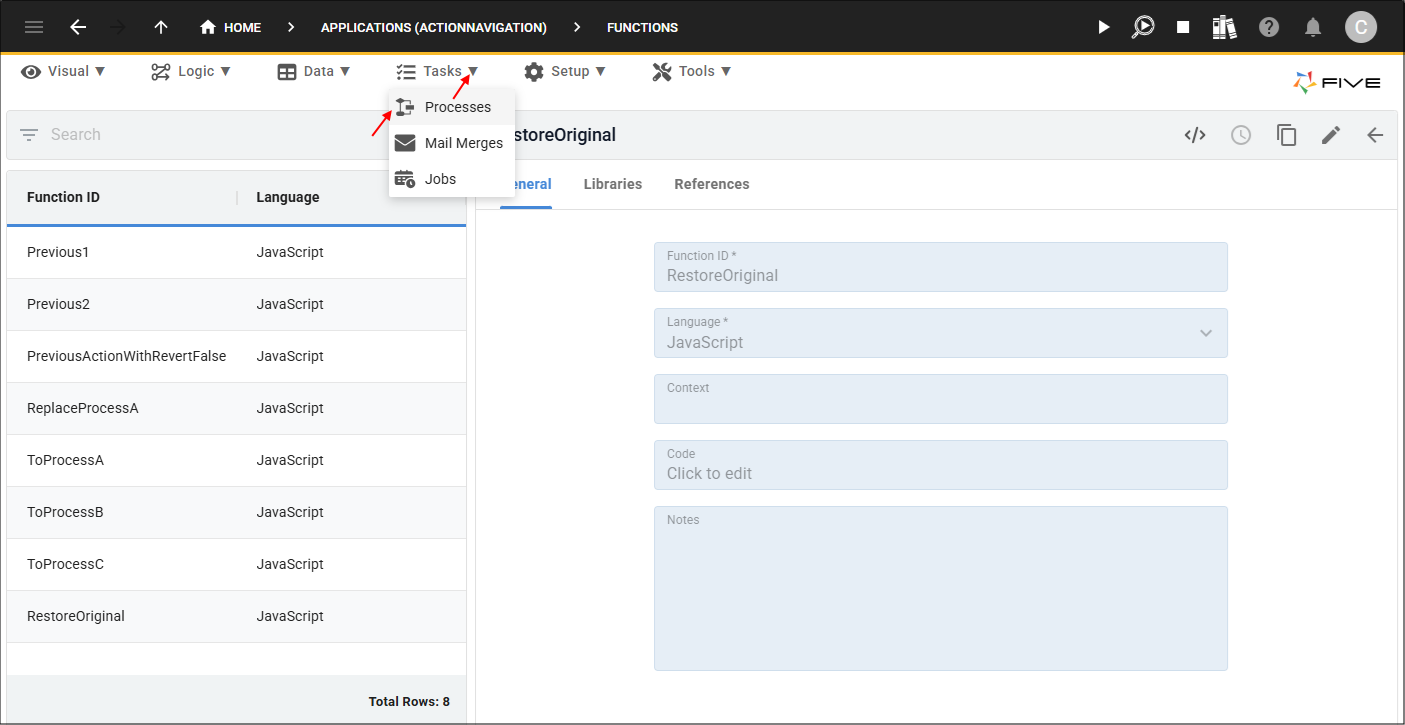Open the help question mark icon
Viewport: 1405px width, 725px height.
pyautogui.click(x=1269, y=27)
